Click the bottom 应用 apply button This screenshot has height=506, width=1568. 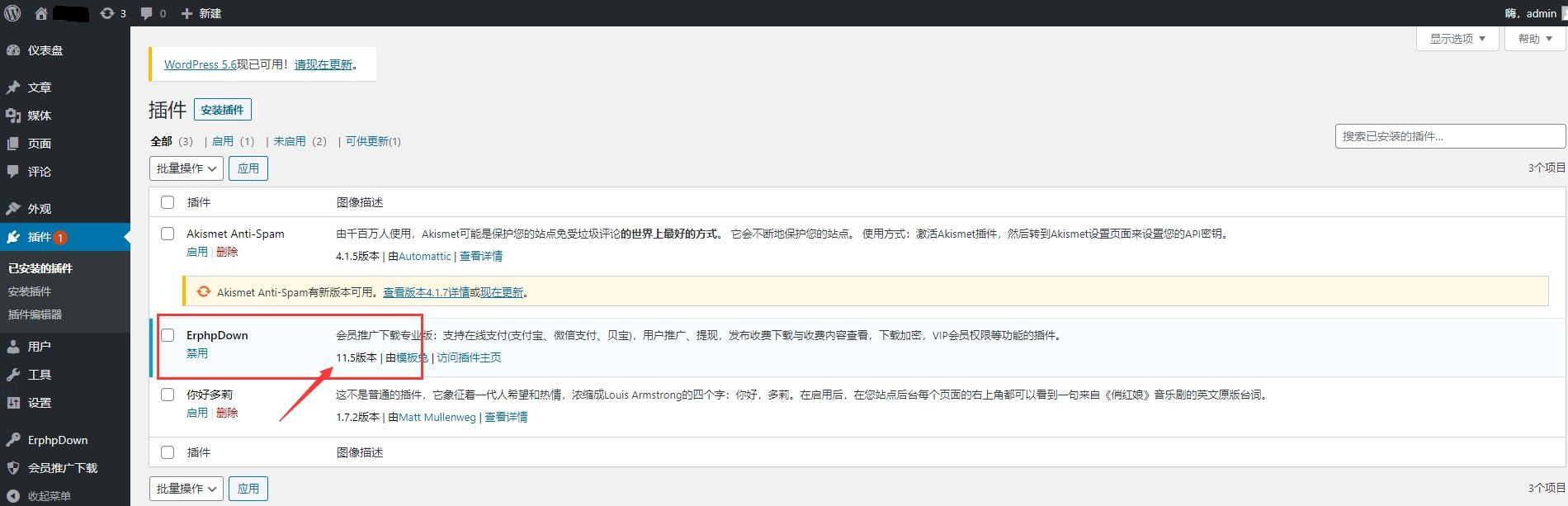[248, 489]
